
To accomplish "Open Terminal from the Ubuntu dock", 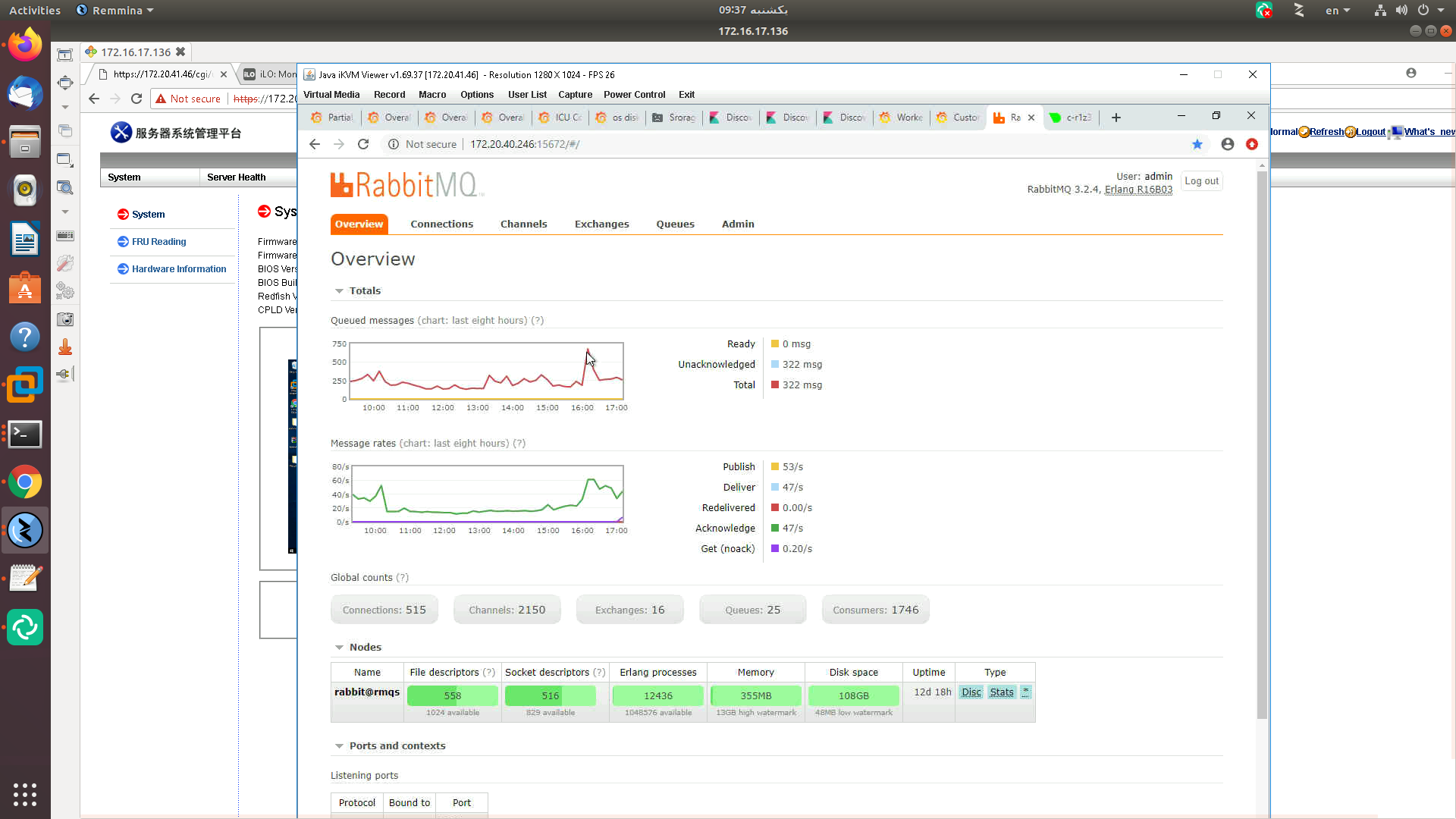I will (x=25, y=435).
